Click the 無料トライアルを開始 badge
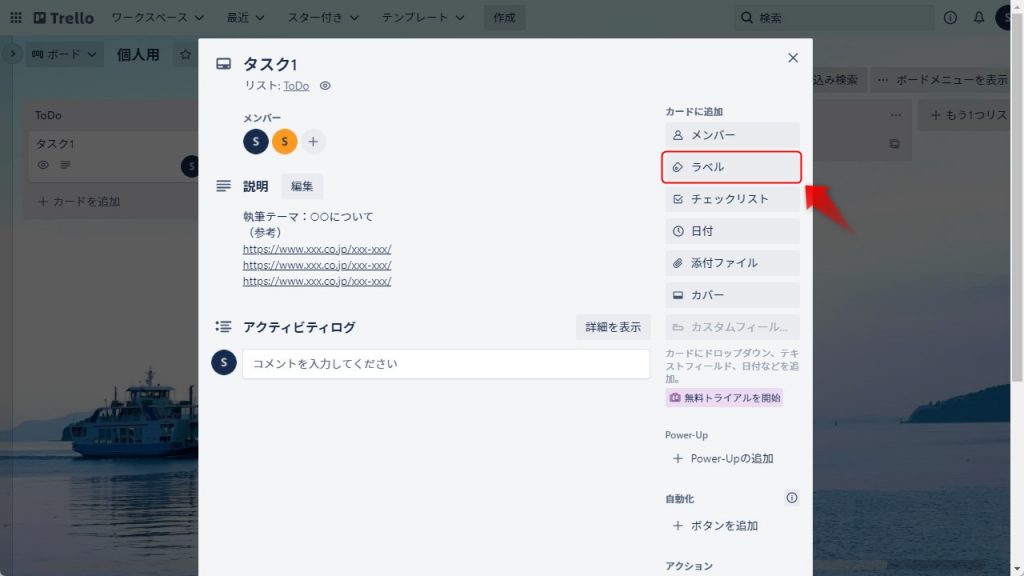The width and height of the screenshot is (1024, 576). tap(724, 398)
